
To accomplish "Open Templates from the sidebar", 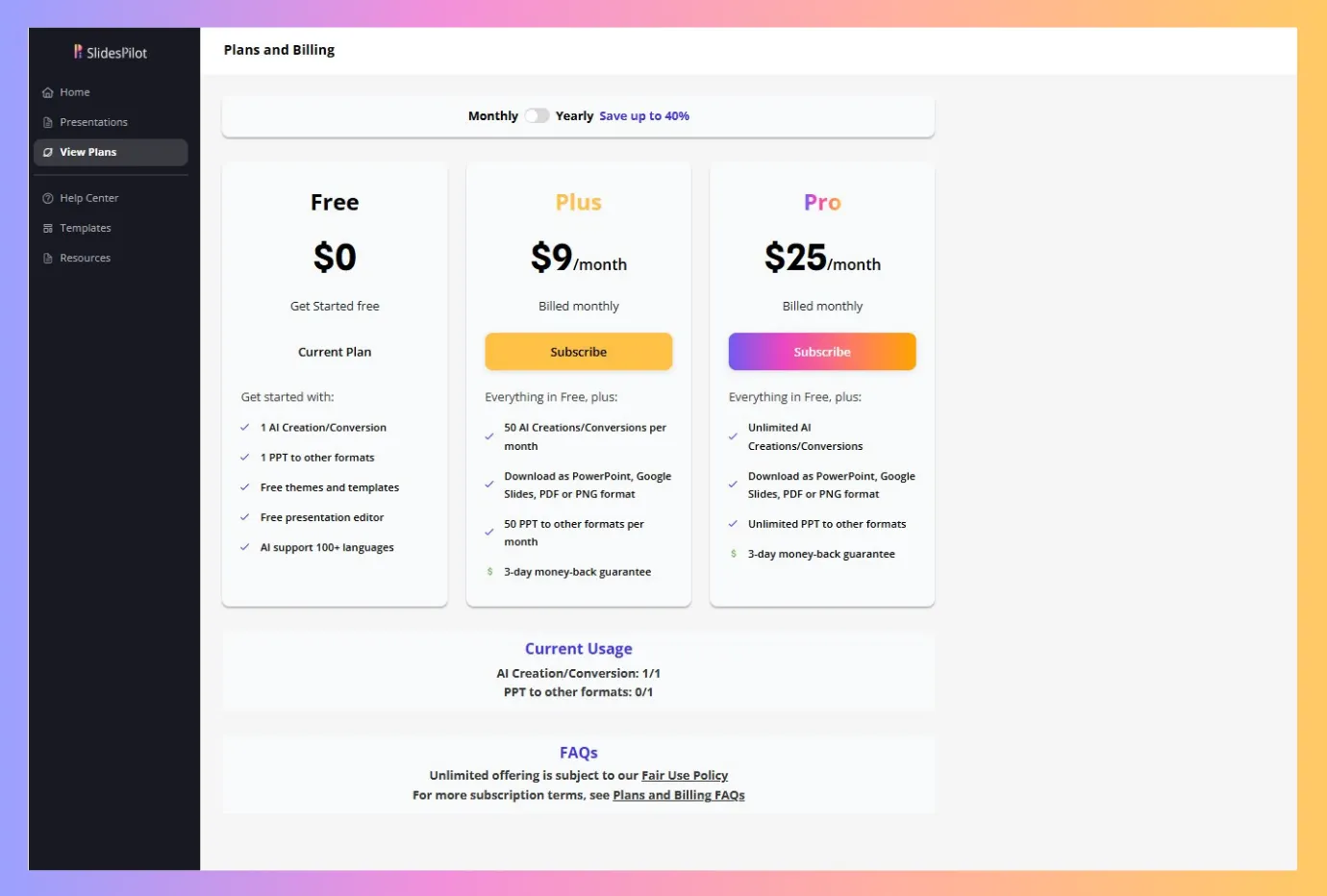I will pyautogui.click(x=86, y=228).
